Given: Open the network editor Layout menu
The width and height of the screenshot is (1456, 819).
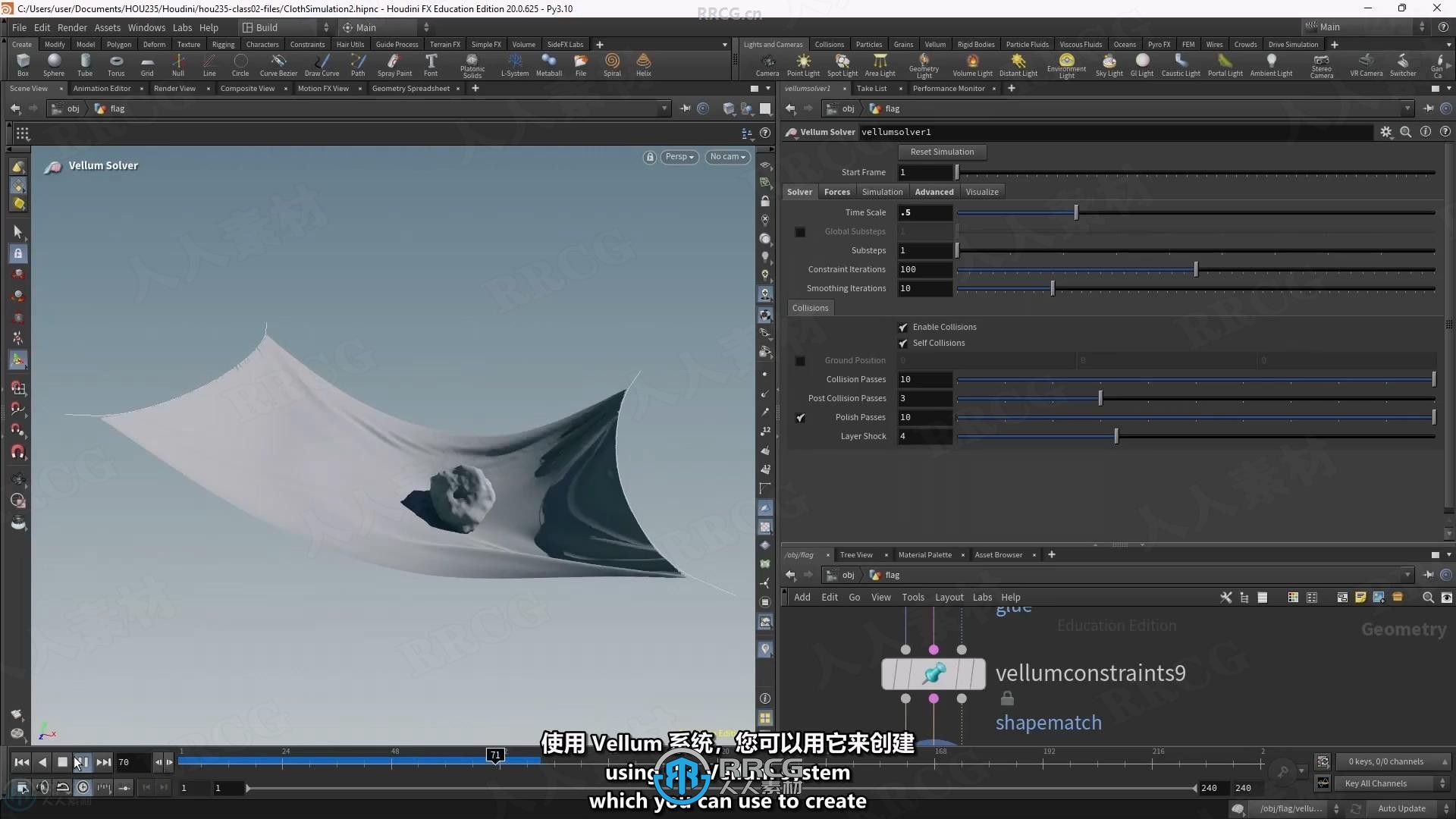Looking at the screenshot, I should click(x=949, y=598).
